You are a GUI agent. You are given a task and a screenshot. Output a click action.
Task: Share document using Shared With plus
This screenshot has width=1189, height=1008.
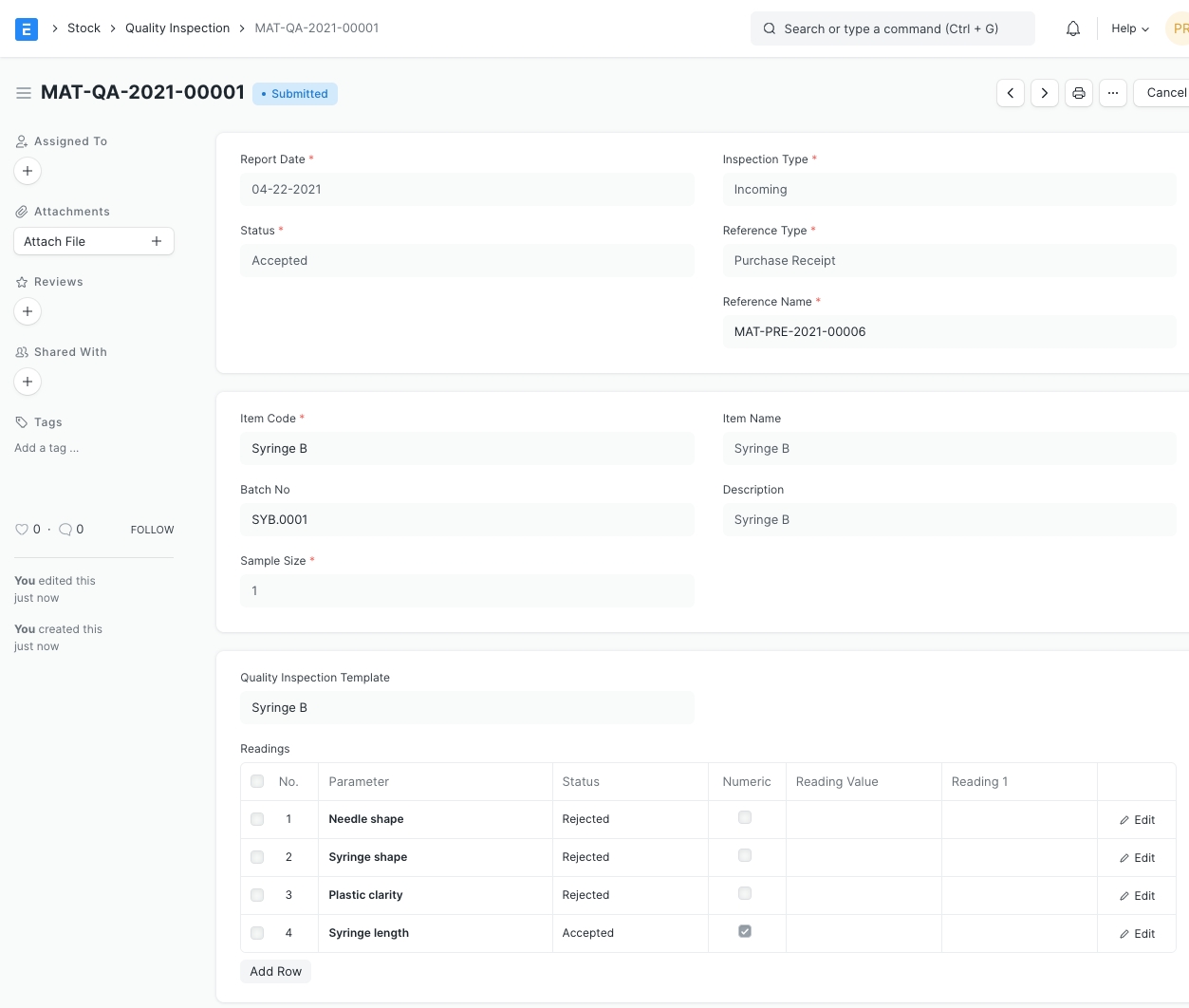[x=28, y=382]
